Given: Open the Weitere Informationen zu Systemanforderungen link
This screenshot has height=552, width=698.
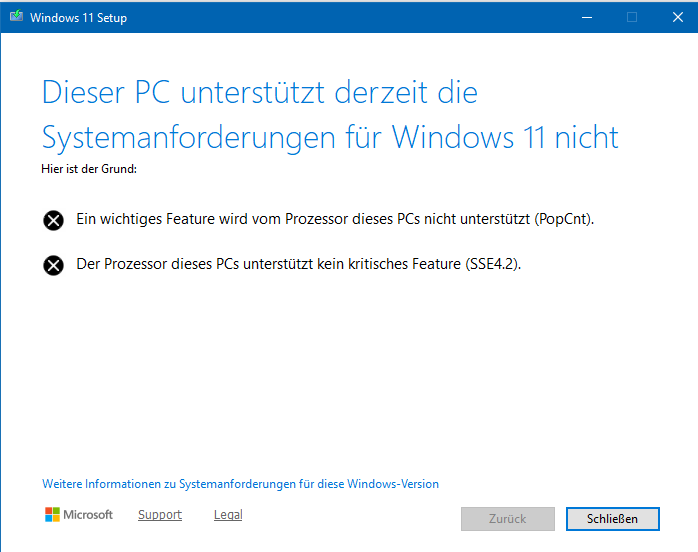Looking at the screenshot, I should [x=240, y=484].
